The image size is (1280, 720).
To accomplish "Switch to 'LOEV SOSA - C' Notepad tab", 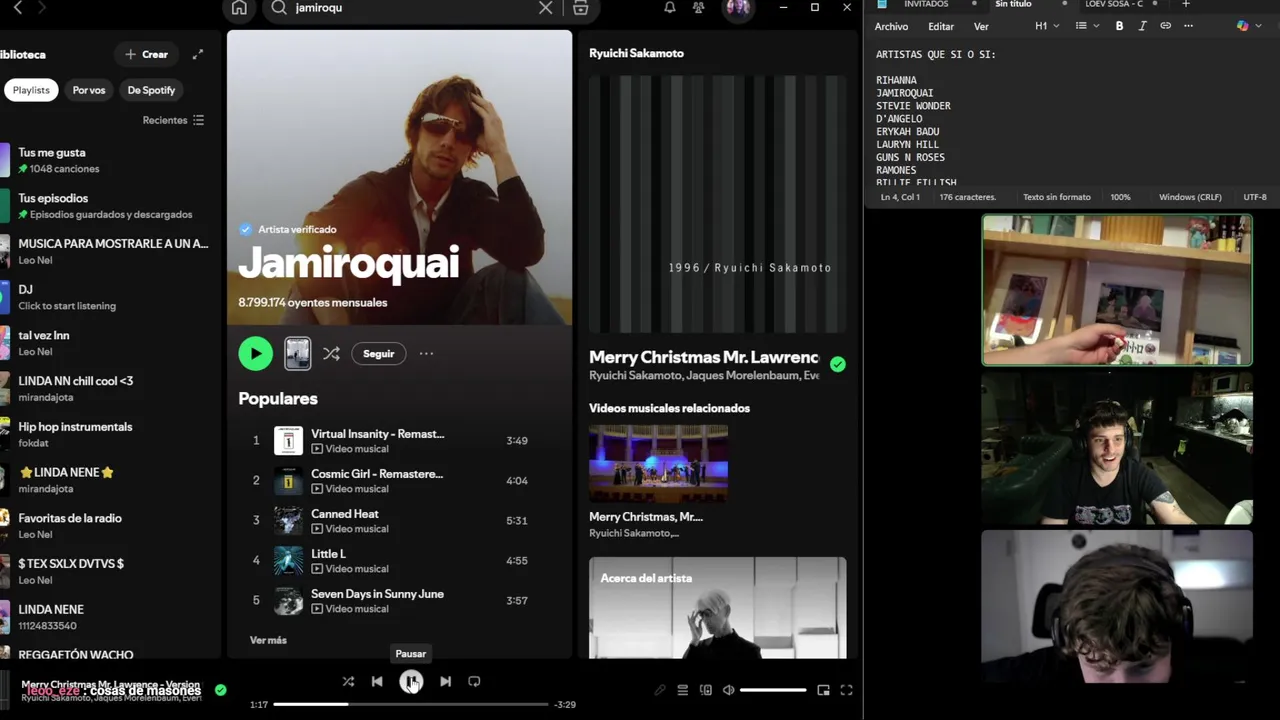I will pyautogui.click(x=1114, y=4).
